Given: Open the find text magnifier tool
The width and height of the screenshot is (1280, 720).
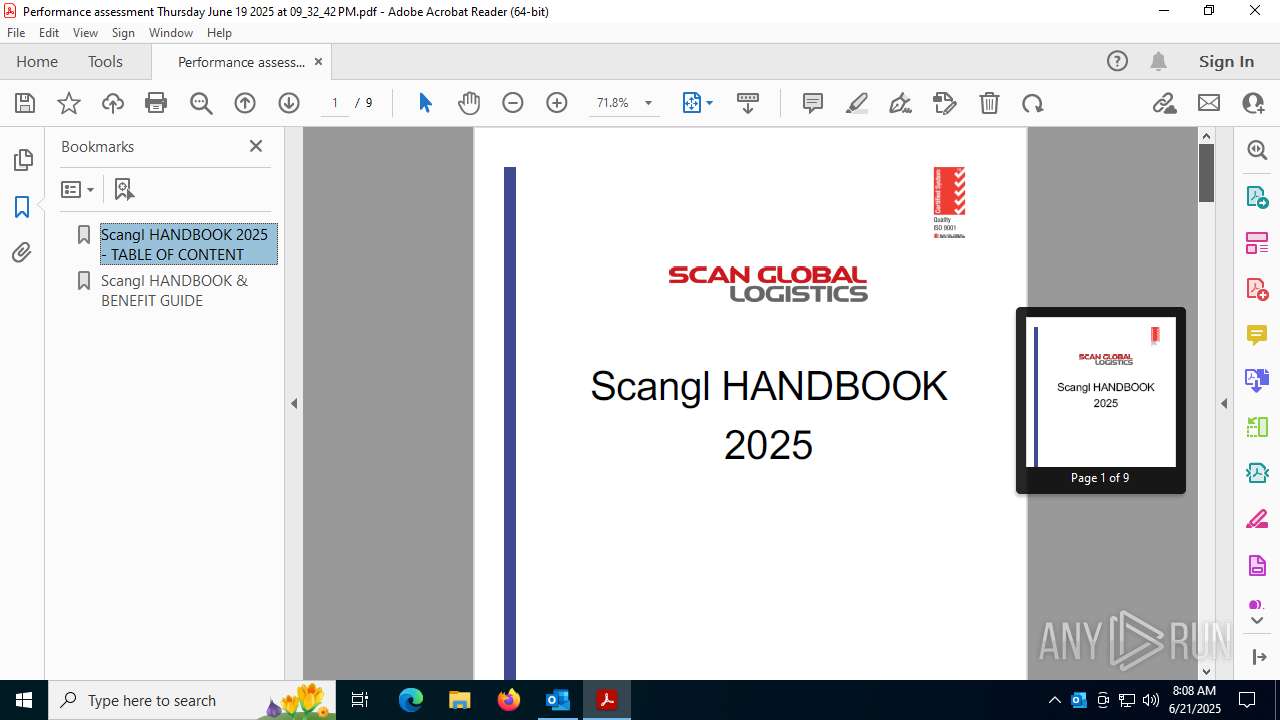Looking at the screenshot, I should tap(201, 103).
